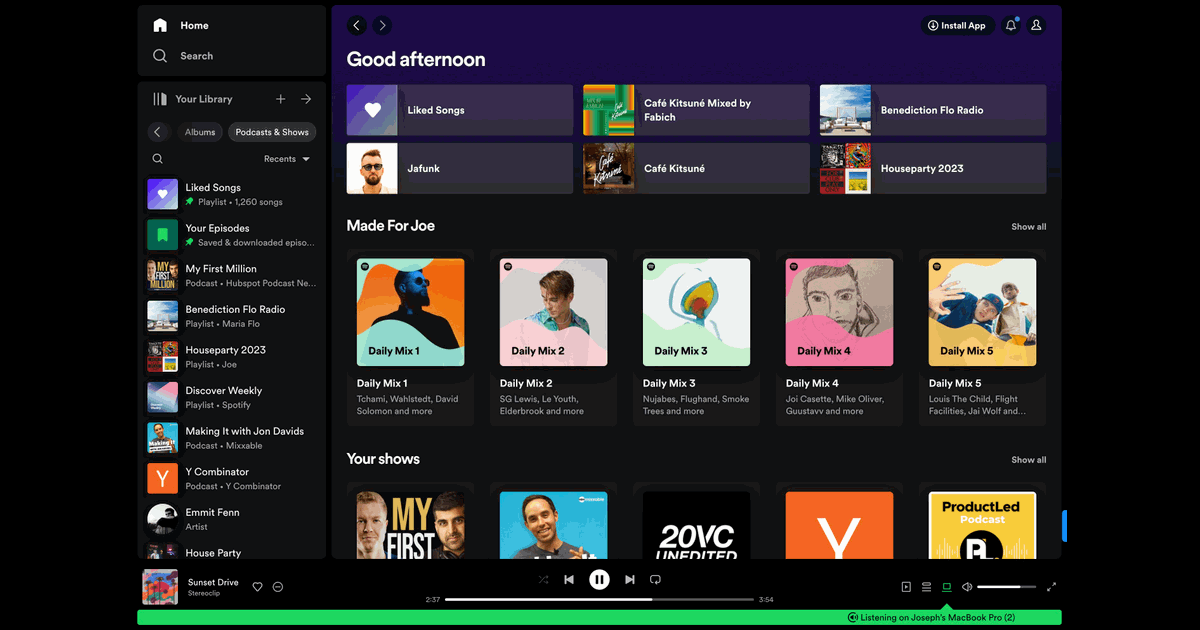Open Café Kitsuné Mixed by Fabich card

(697, 110)
